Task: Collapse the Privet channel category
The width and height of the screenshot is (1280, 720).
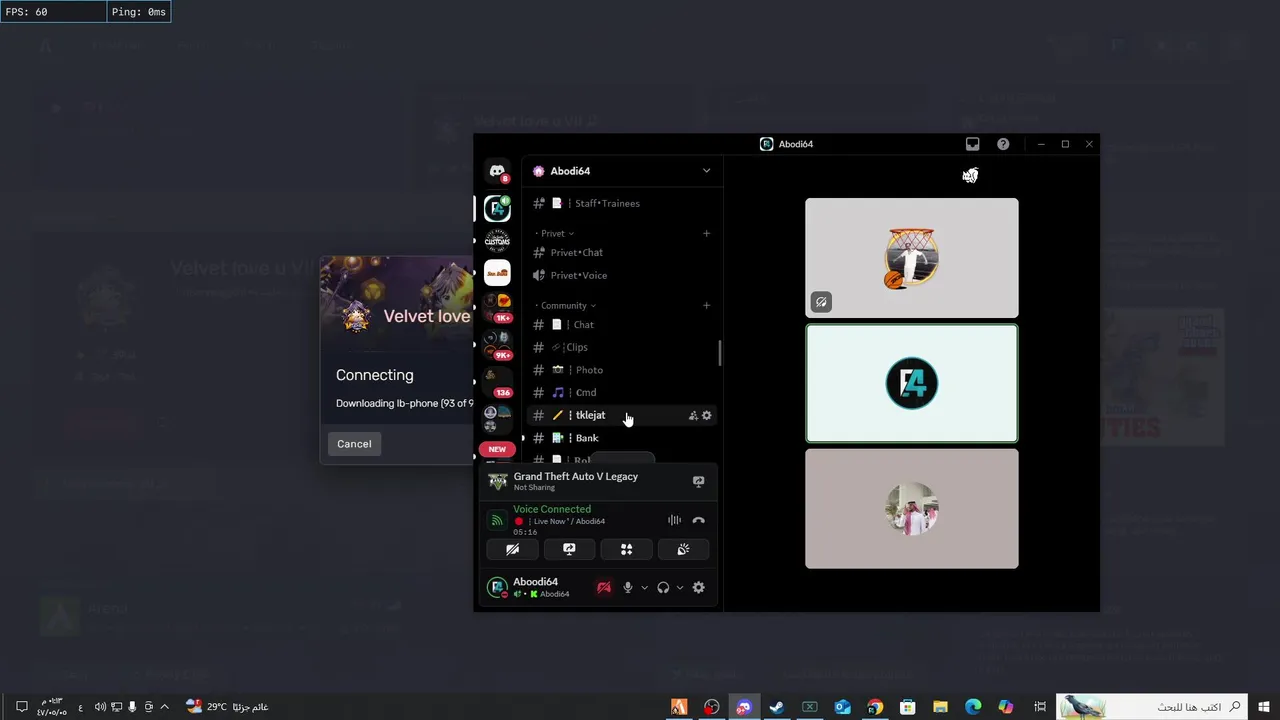Action: click(555, 233)
